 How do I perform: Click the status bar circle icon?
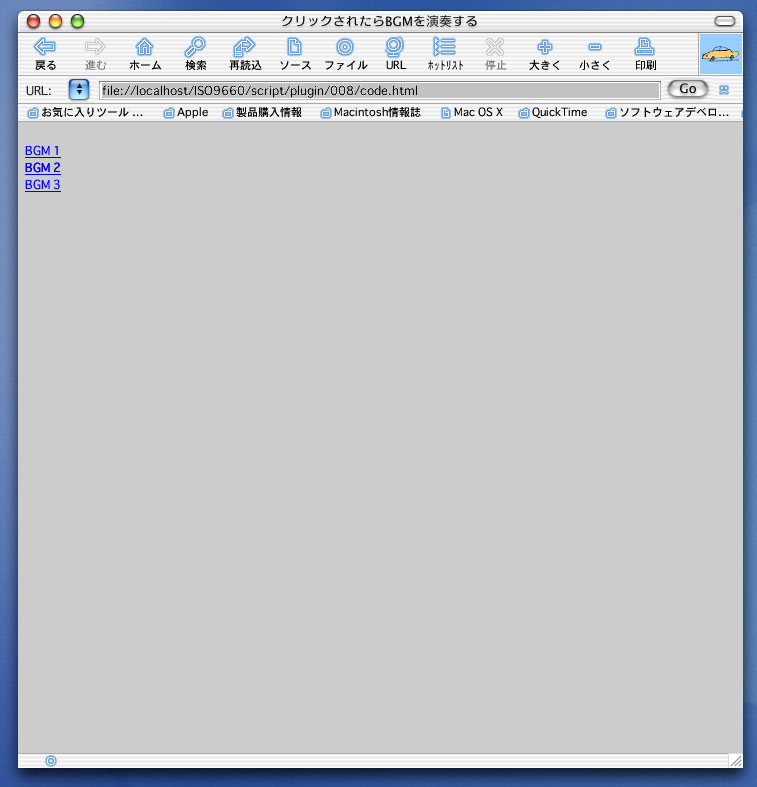[51, 761]
